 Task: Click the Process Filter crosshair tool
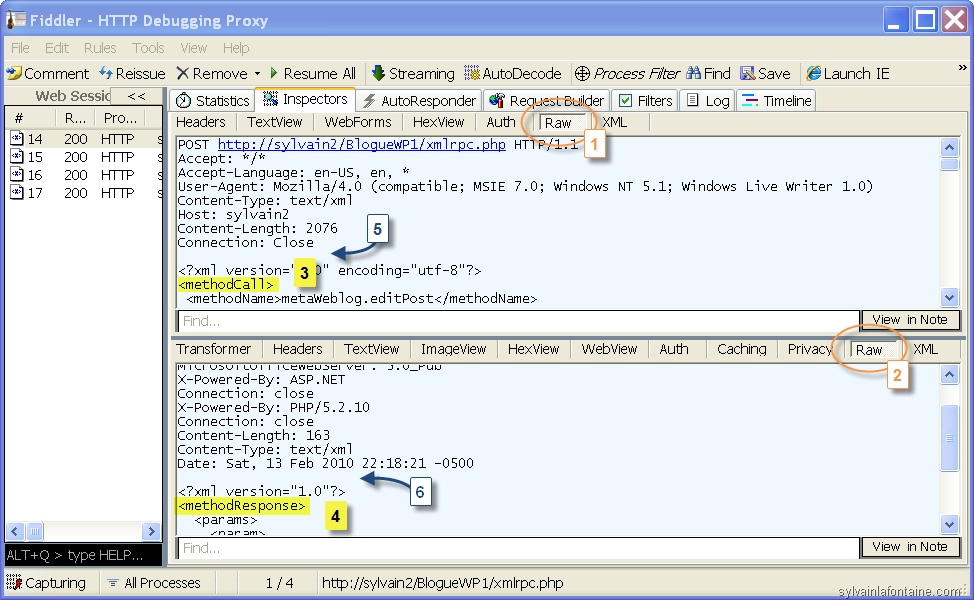point(627,74)
